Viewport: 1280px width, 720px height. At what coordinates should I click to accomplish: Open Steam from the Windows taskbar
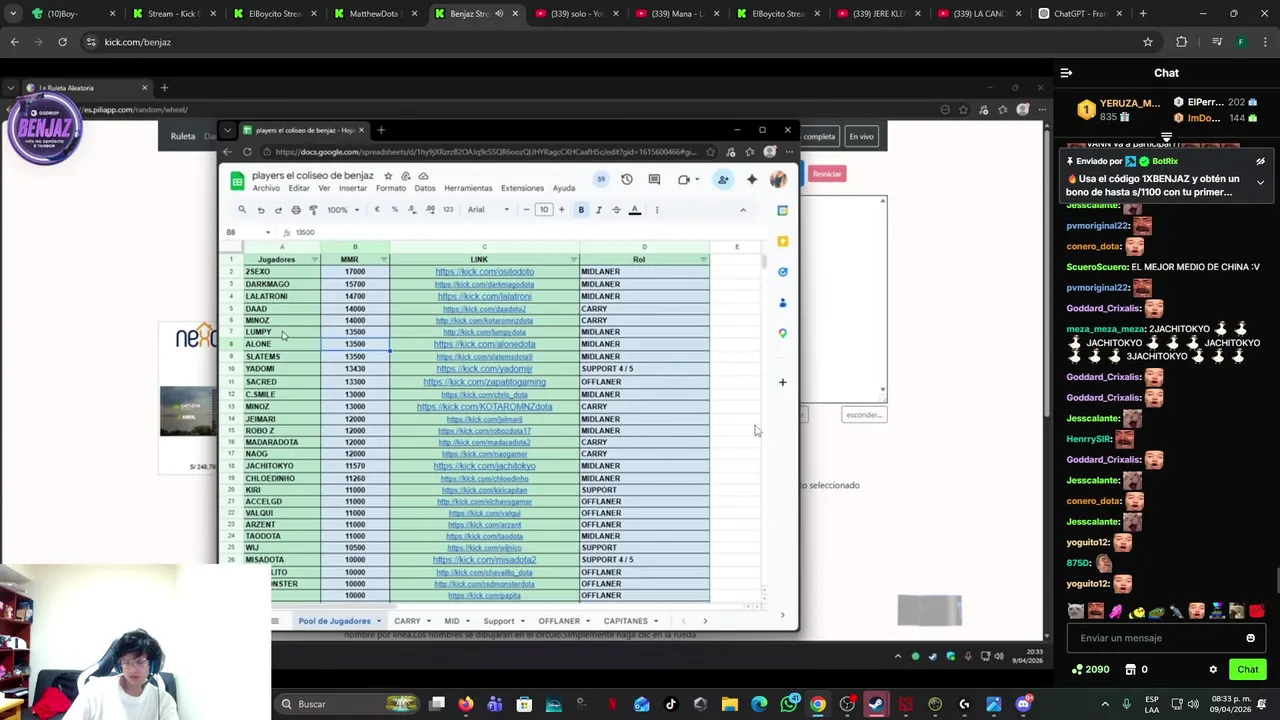(x=876, y=704)
